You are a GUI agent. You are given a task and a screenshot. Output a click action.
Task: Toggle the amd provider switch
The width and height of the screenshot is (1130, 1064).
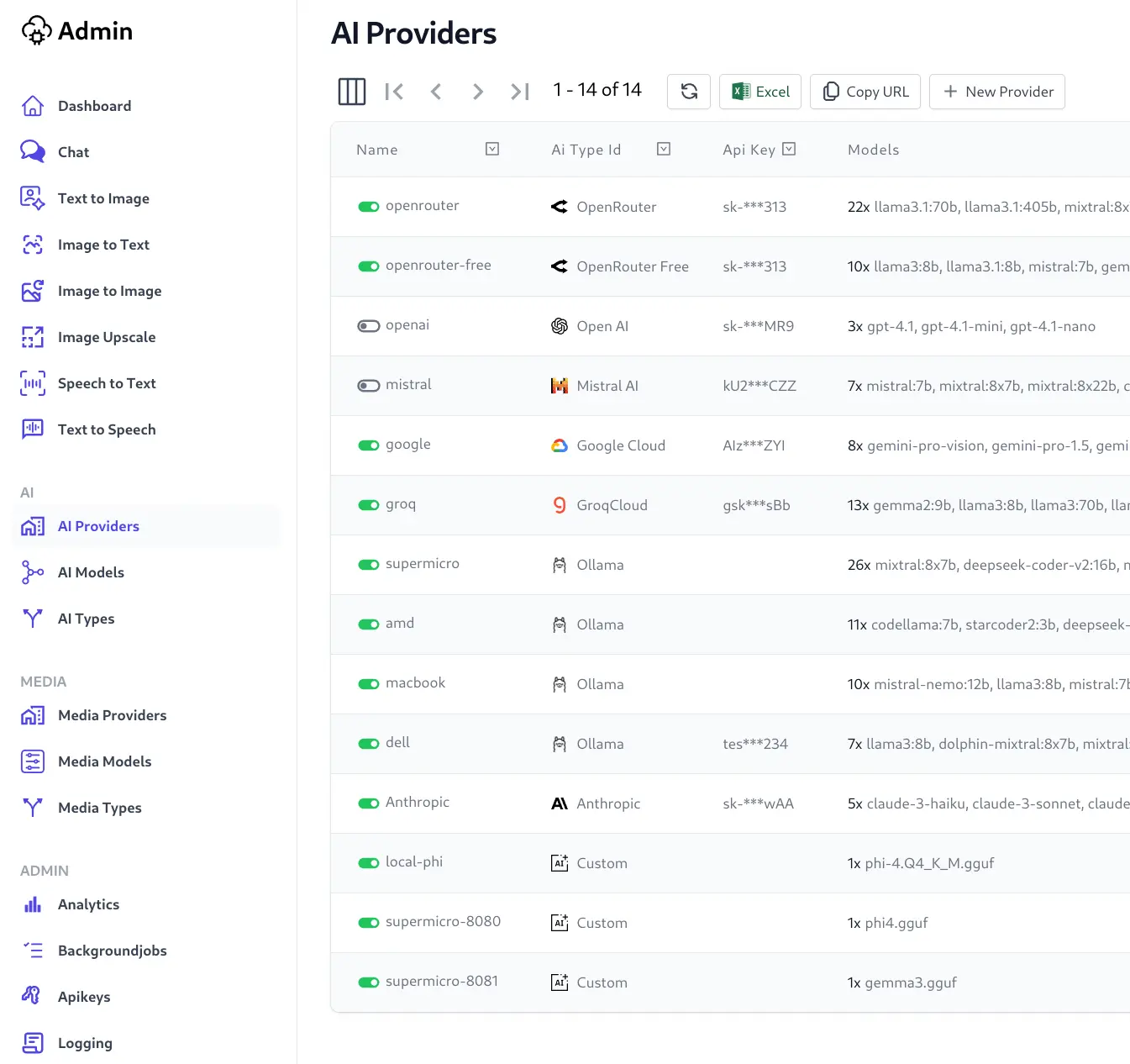pos(369,624)
